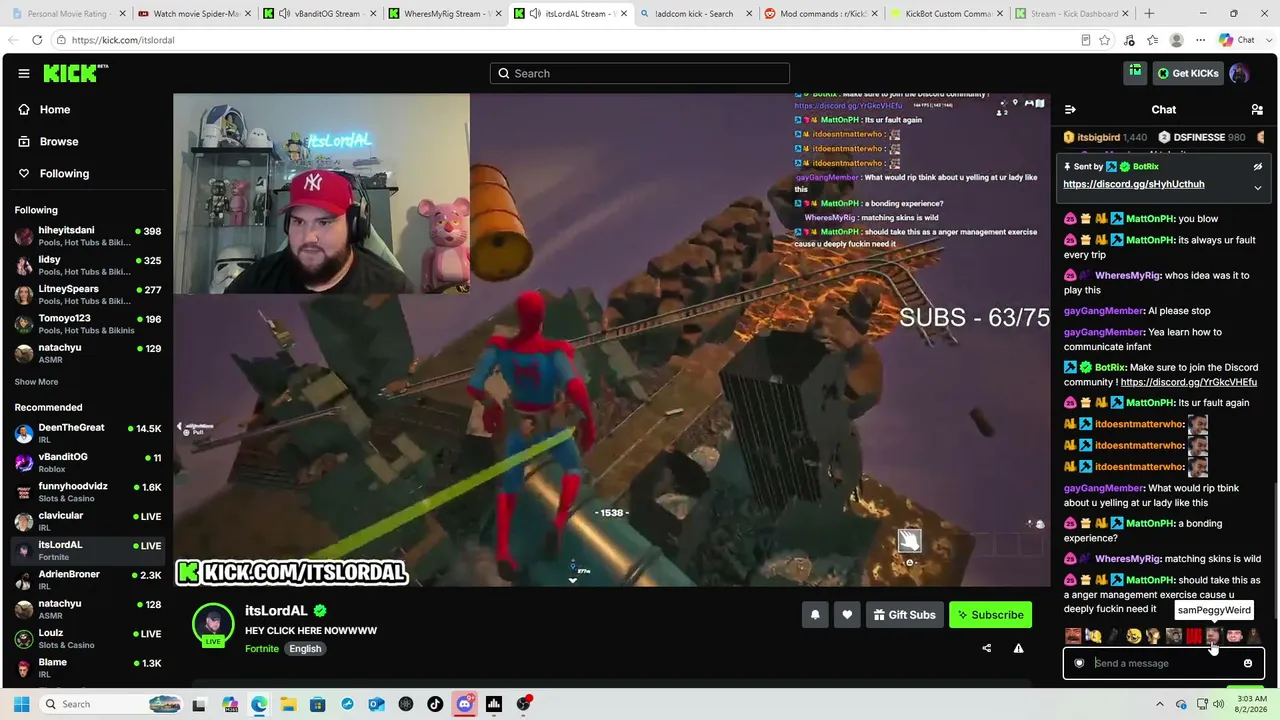Screen dimensions: 1280x720
Task: Click the Kick search box
Action: coord(640,73)
